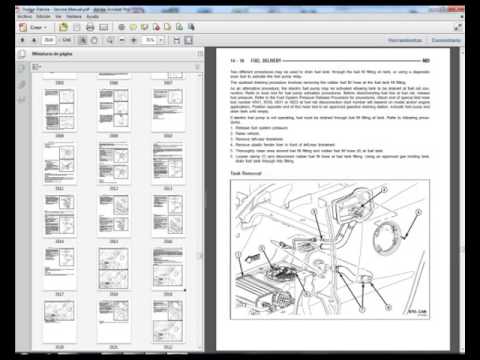The width and height of the screenshot is (480, 360).
Task: Go to previous page arrow
Action: click(x=22, y=40)
